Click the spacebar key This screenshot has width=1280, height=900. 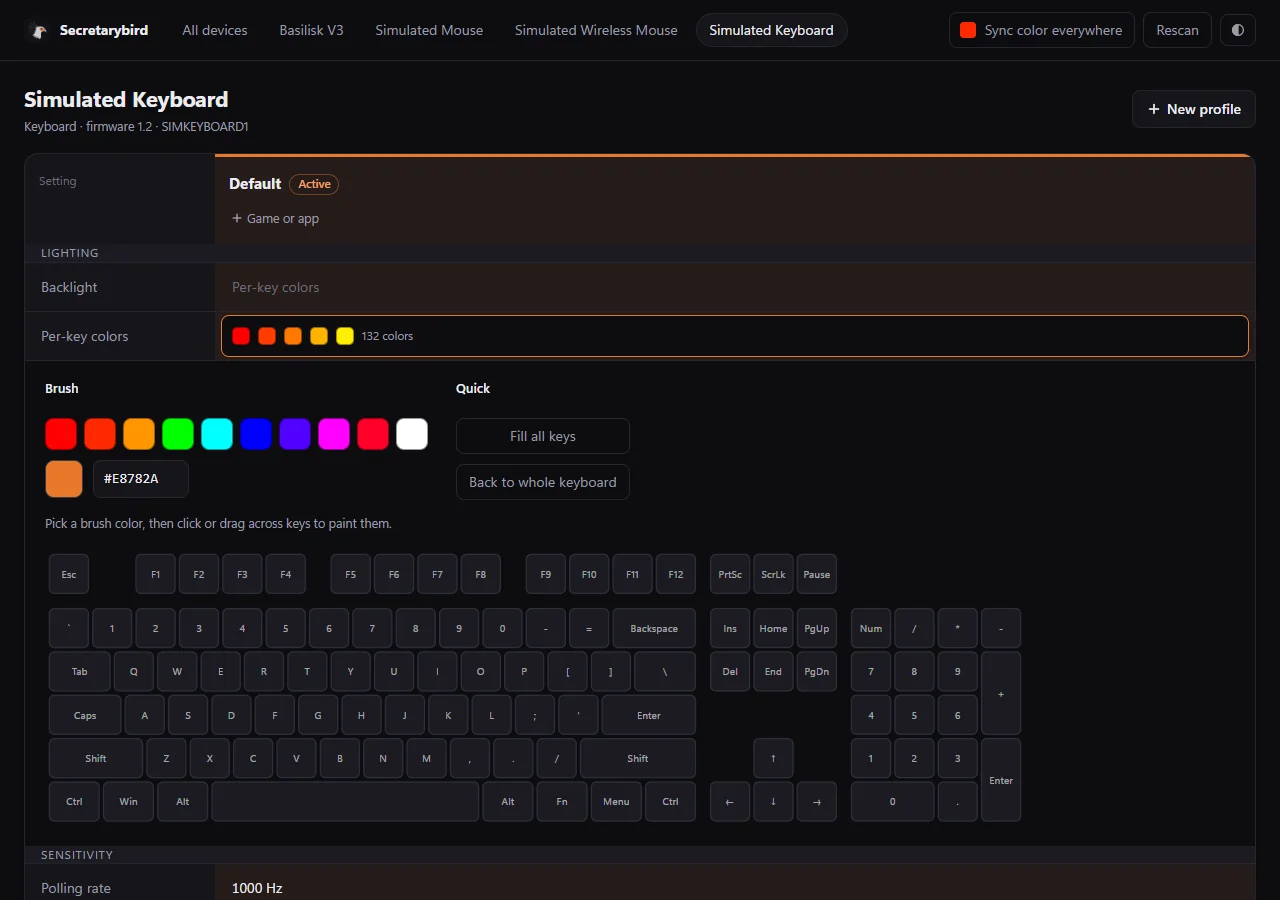tap(345, 801)
